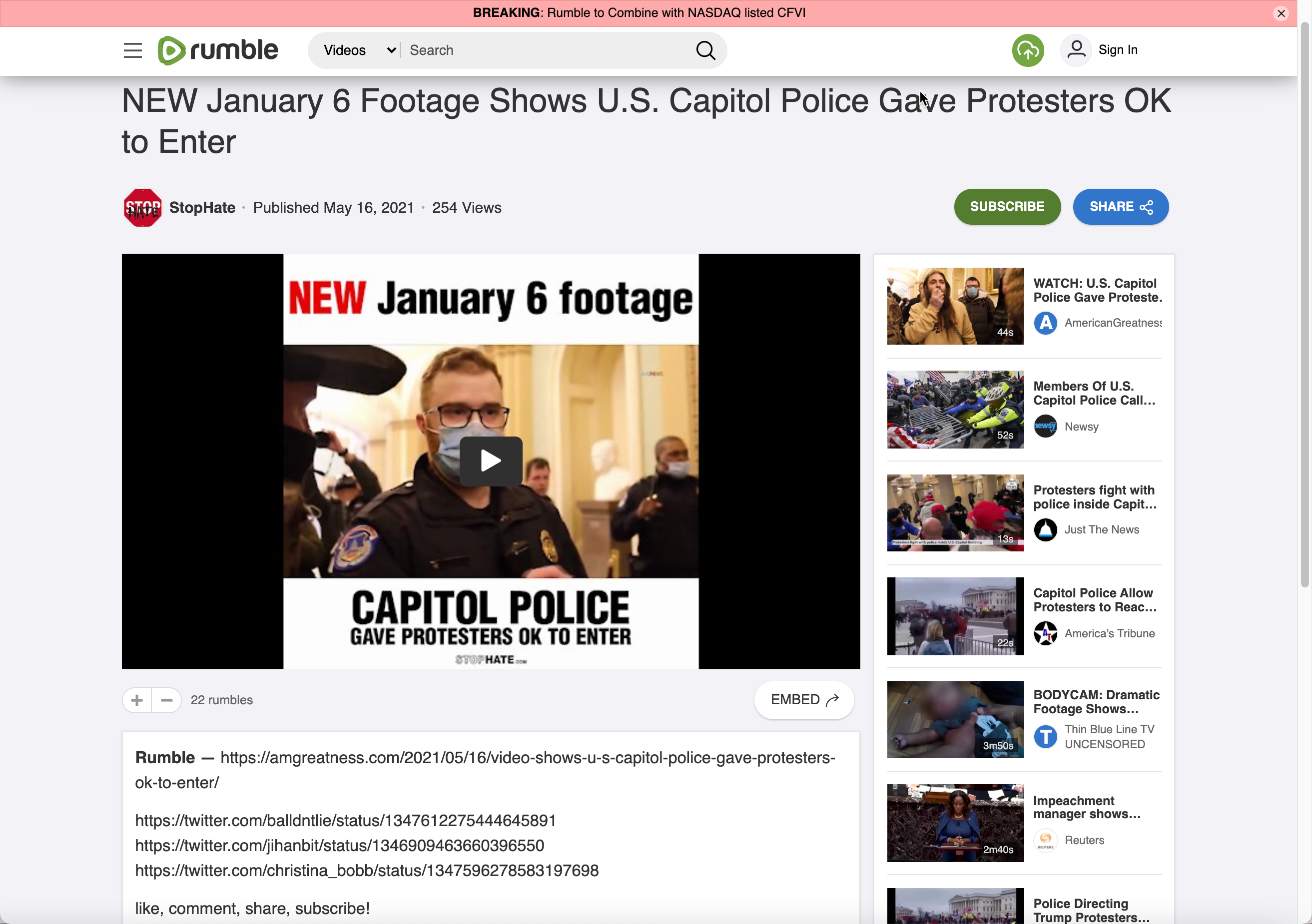Image resolution: width=1312 pixels, height=924 pixels.
Task: Open the hamburger navigation menu
Action: click(132, 50)
